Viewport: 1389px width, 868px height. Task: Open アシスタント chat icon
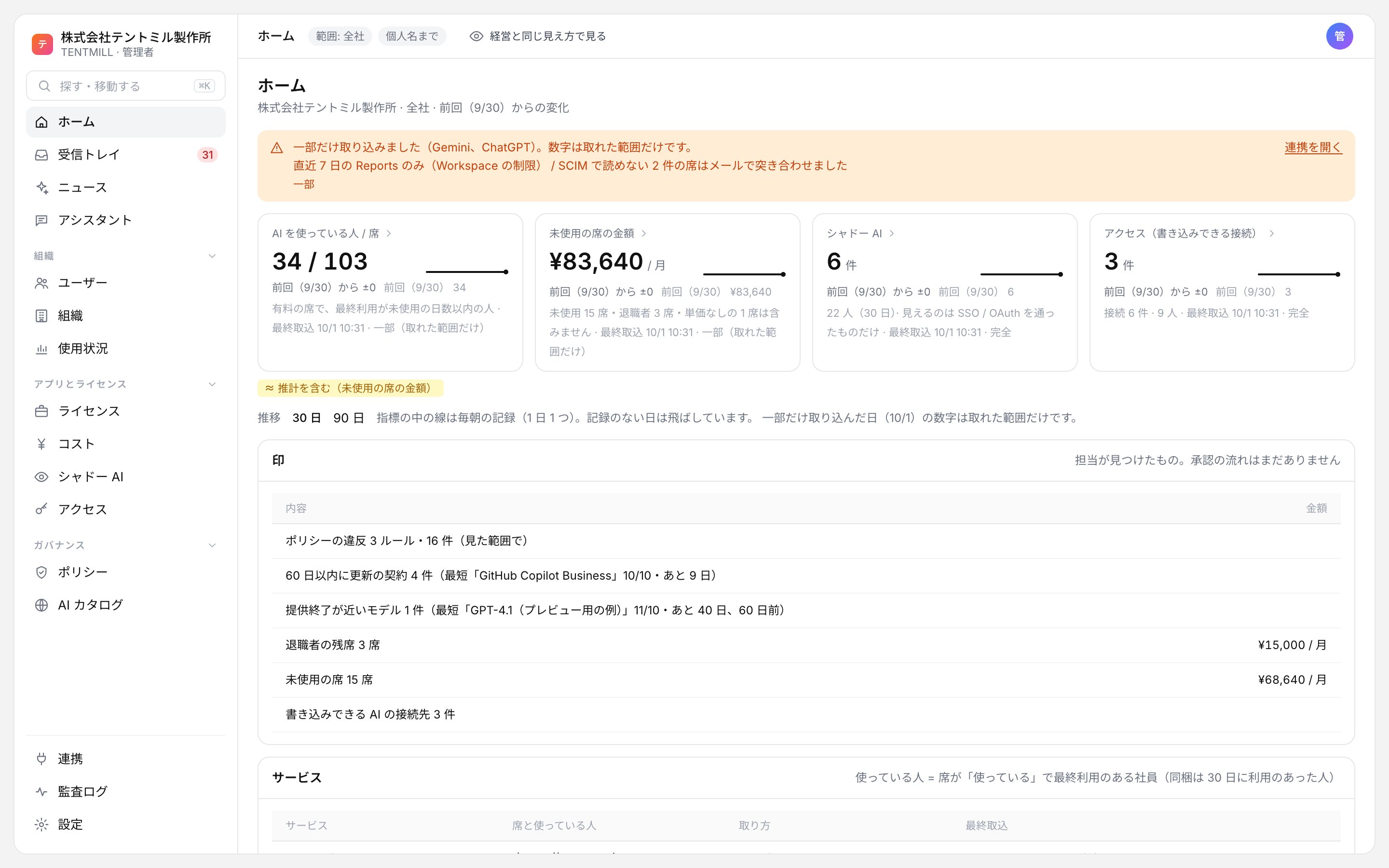click(x=41, y=220)
